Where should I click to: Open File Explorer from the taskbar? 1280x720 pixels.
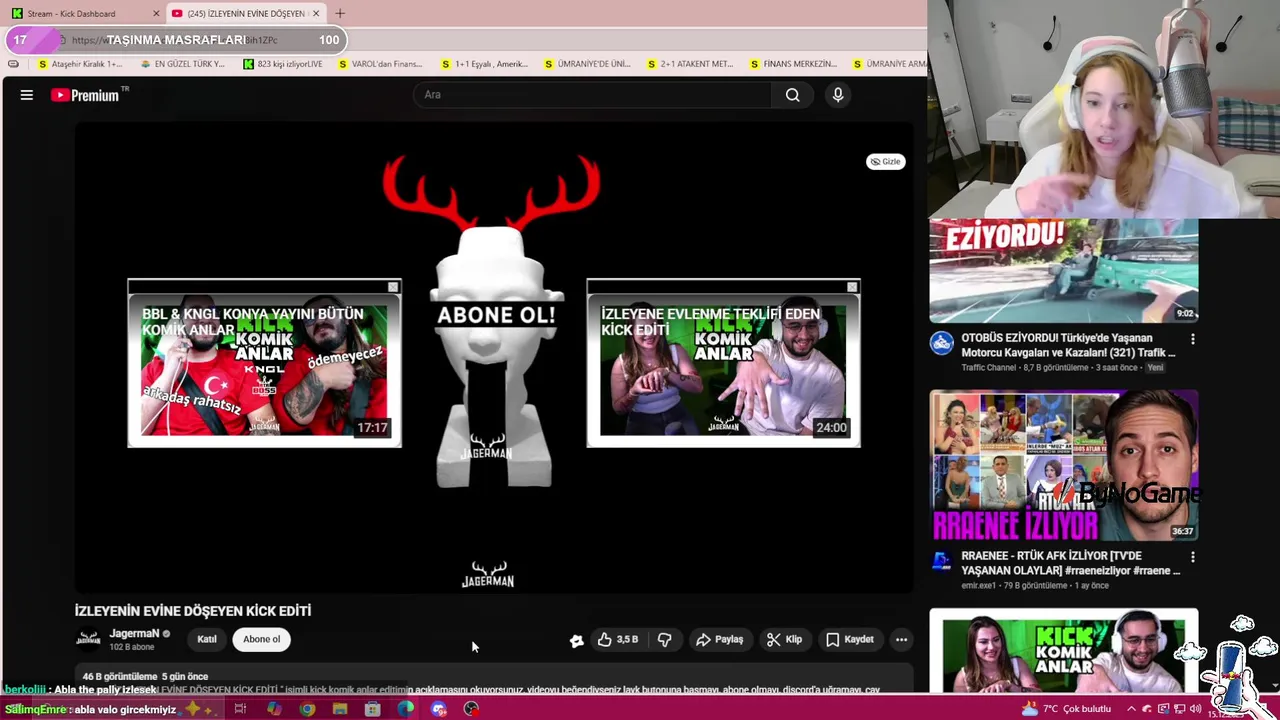click(340, 709)
